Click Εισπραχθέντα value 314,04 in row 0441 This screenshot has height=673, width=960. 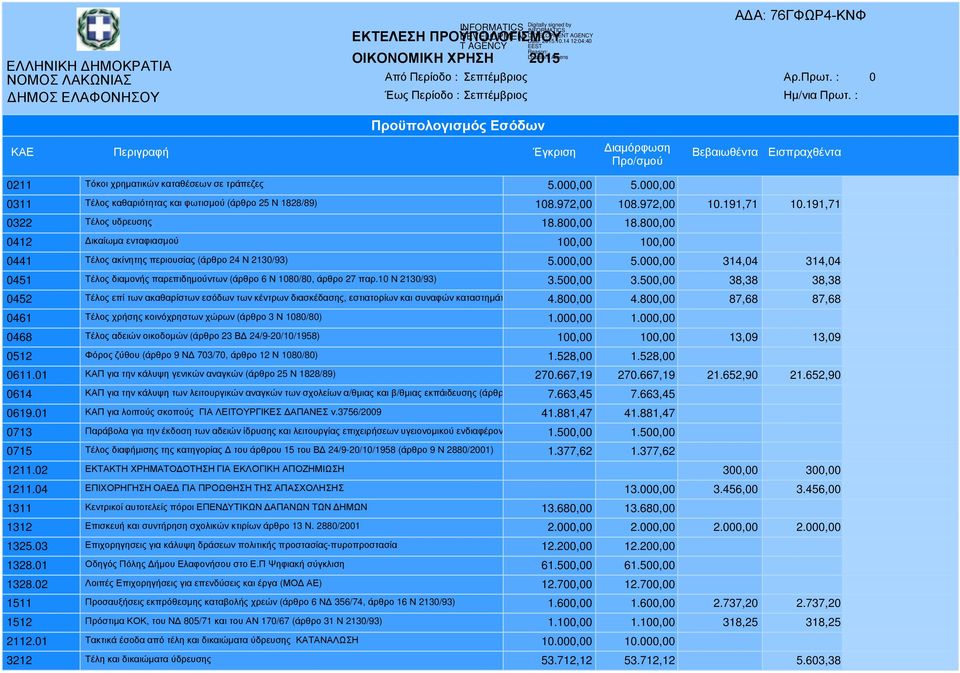(x=823, y=261)
